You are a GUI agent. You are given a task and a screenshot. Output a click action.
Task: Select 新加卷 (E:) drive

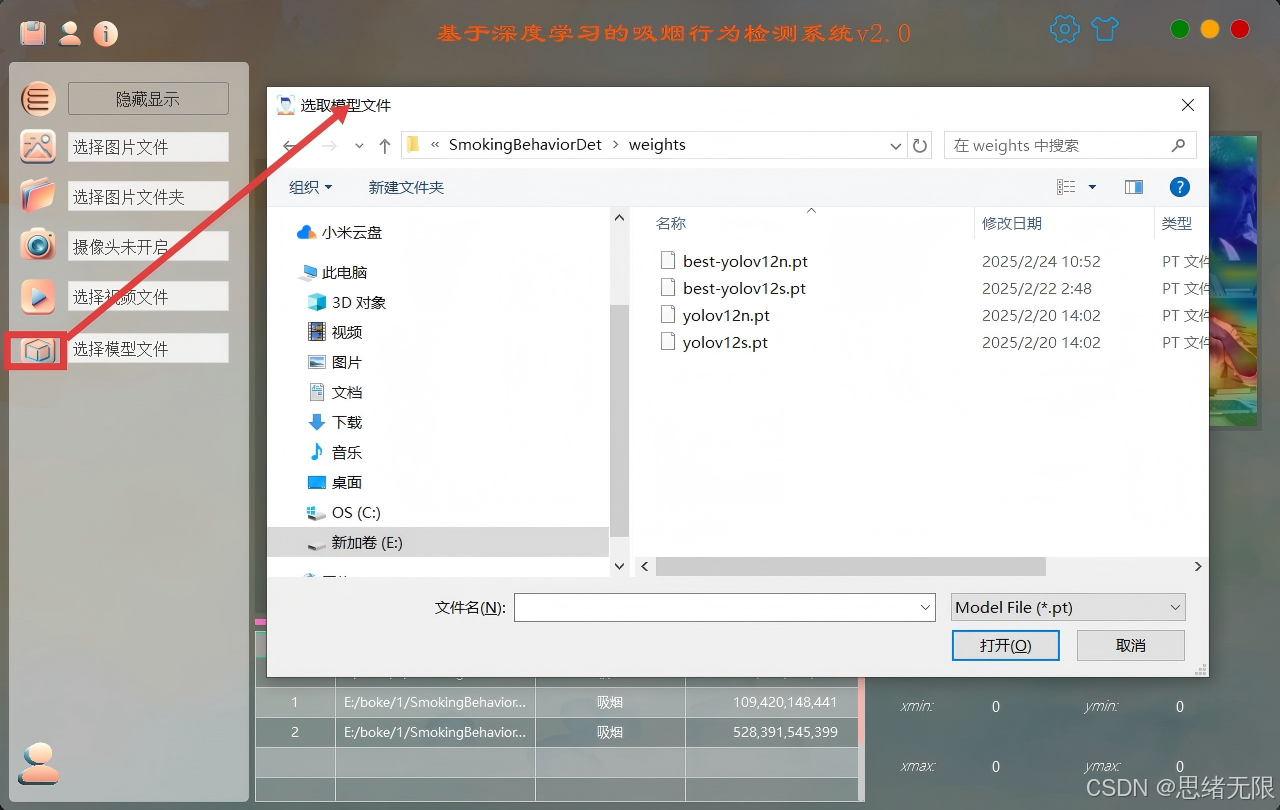point(438,542)
